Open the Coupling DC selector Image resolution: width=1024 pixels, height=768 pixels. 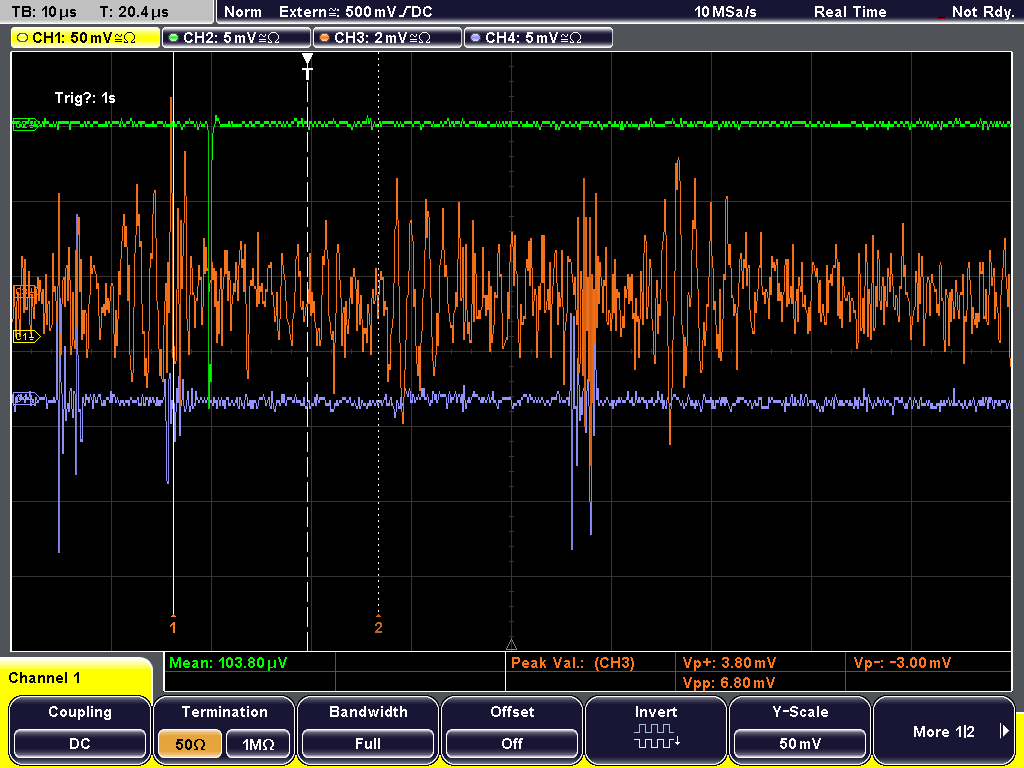(x=80, y=743)
